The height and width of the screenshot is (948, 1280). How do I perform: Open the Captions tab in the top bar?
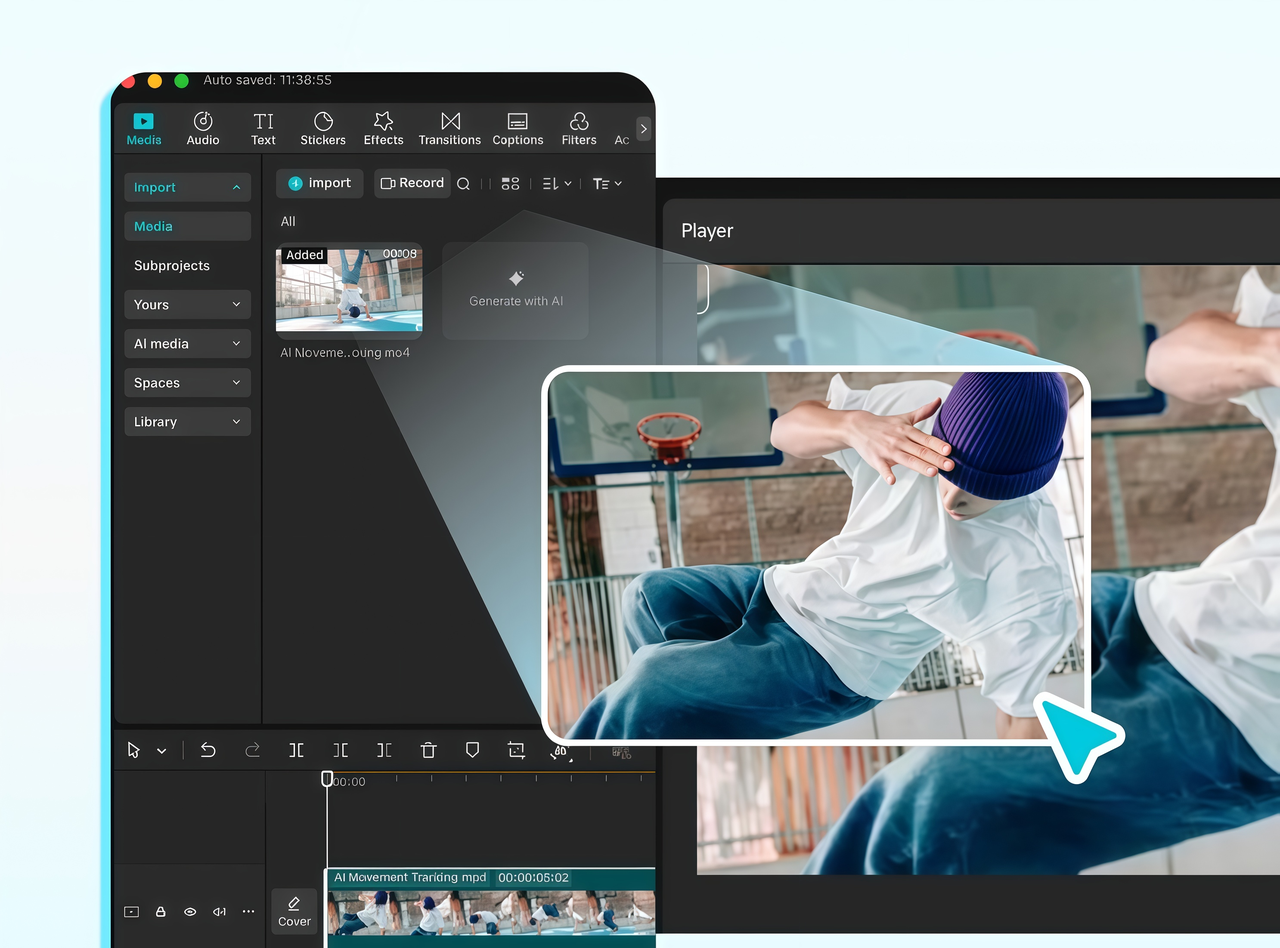(517, 128)
